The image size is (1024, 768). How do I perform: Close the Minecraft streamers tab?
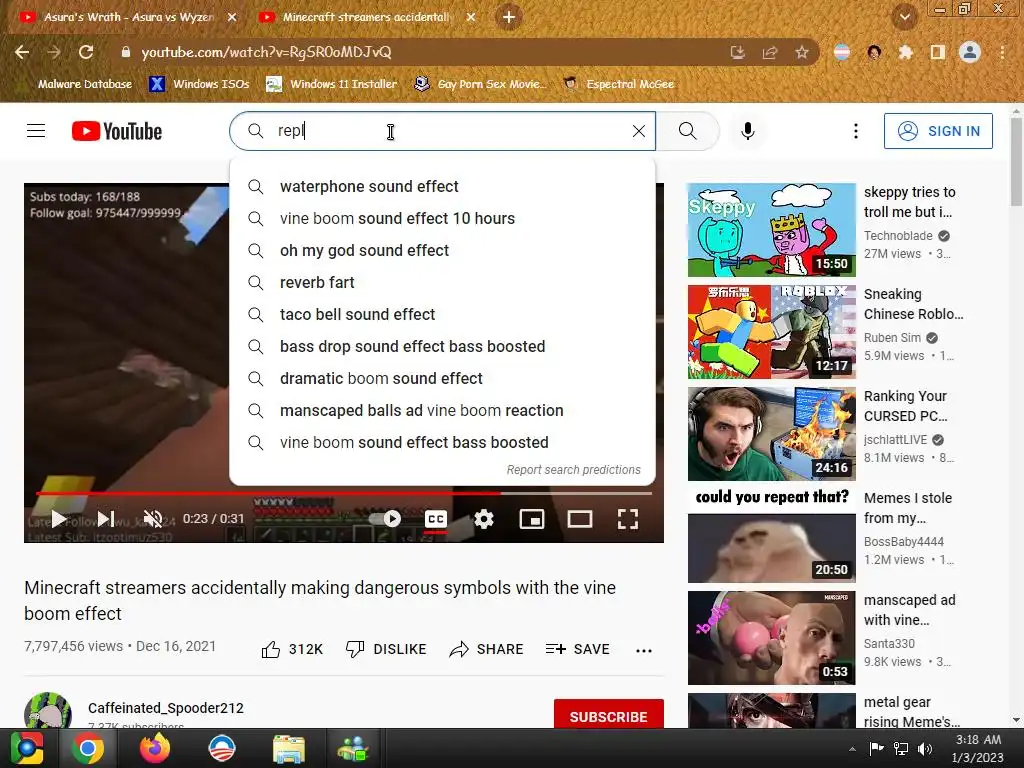[x=471, y=18]
